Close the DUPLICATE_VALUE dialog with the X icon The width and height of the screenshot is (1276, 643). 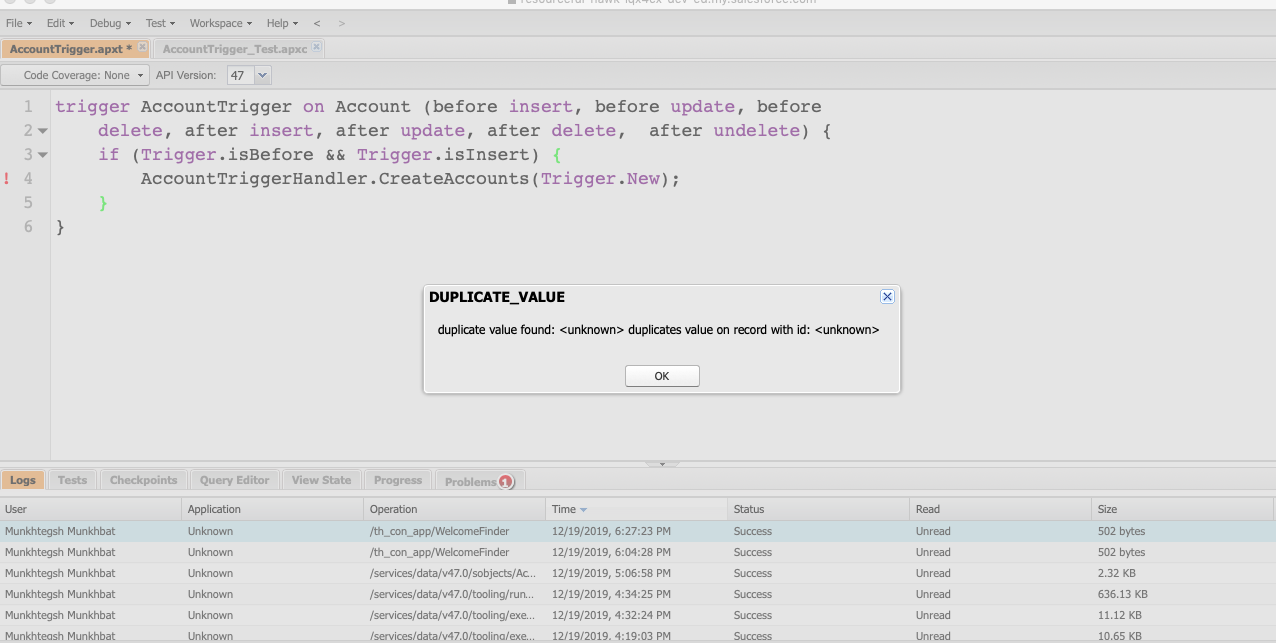(x=886, y=297)
